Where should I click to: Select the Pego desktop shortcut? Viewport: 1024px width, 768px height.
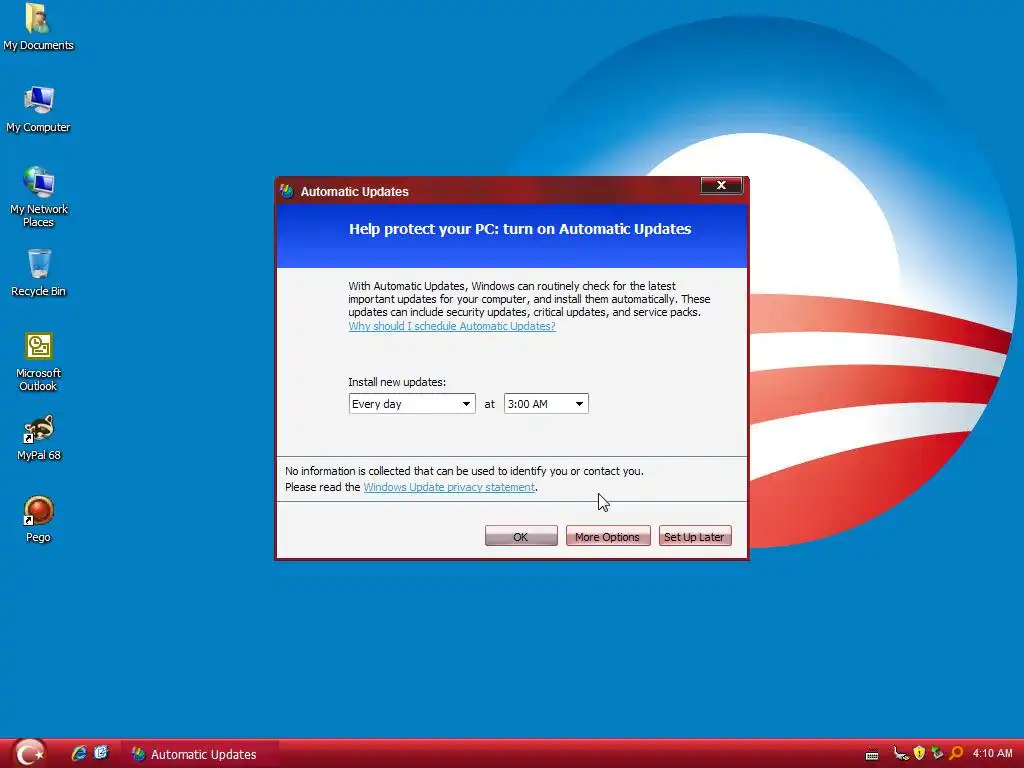(x=39, y=519)
